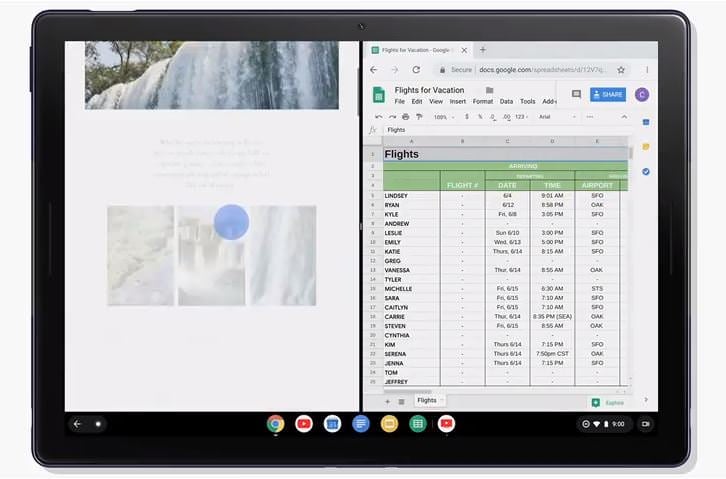
Task: Open the launcher circle button on the shelf
Action: pyautogui.click(x=98, y=424)
